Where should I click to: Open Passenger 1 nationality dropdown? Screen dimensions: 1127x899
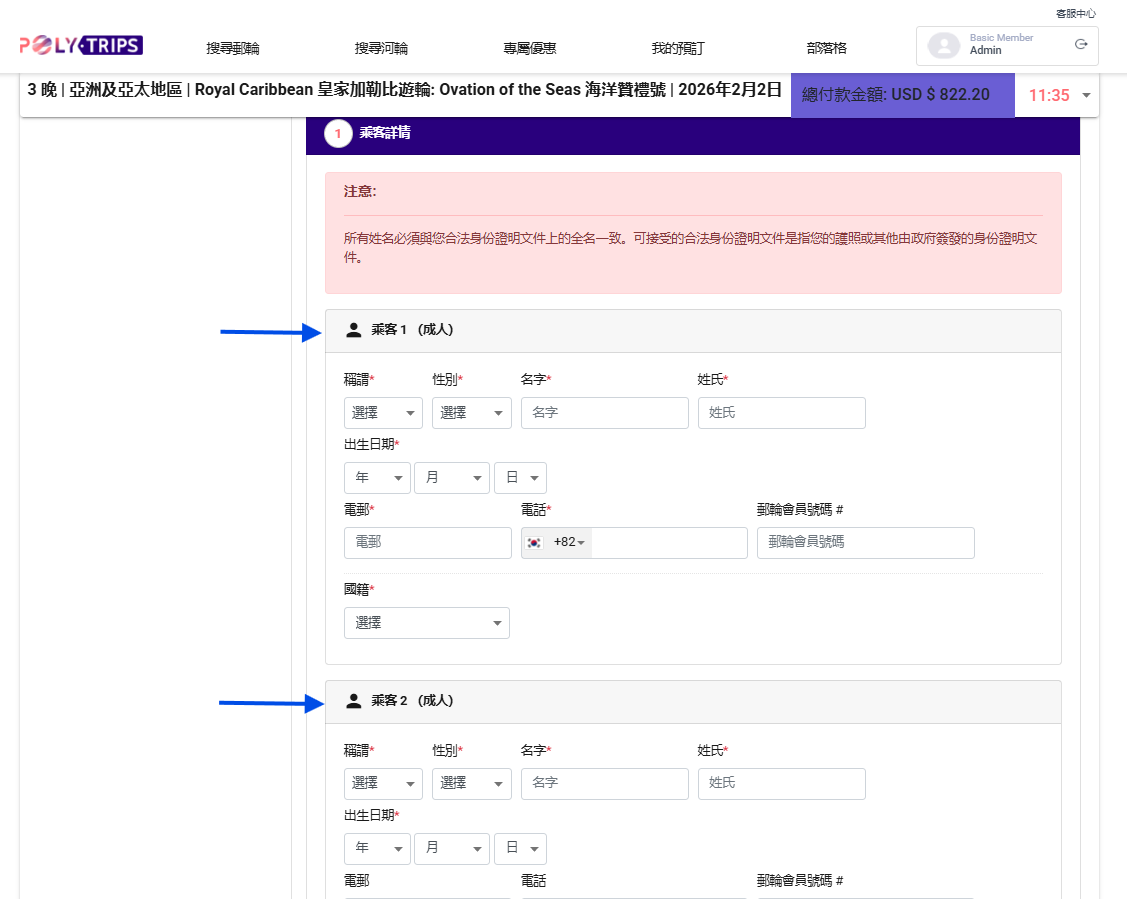click(426, 623)
